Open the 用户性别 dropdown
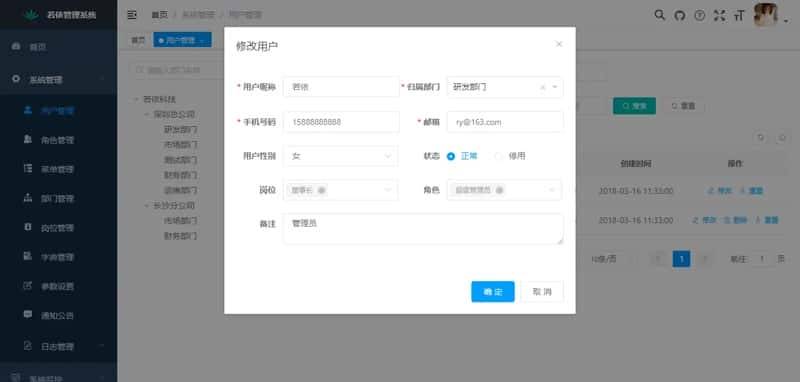Image resolution: width=800 pixels, height=382 pixels. click(340, 156)
